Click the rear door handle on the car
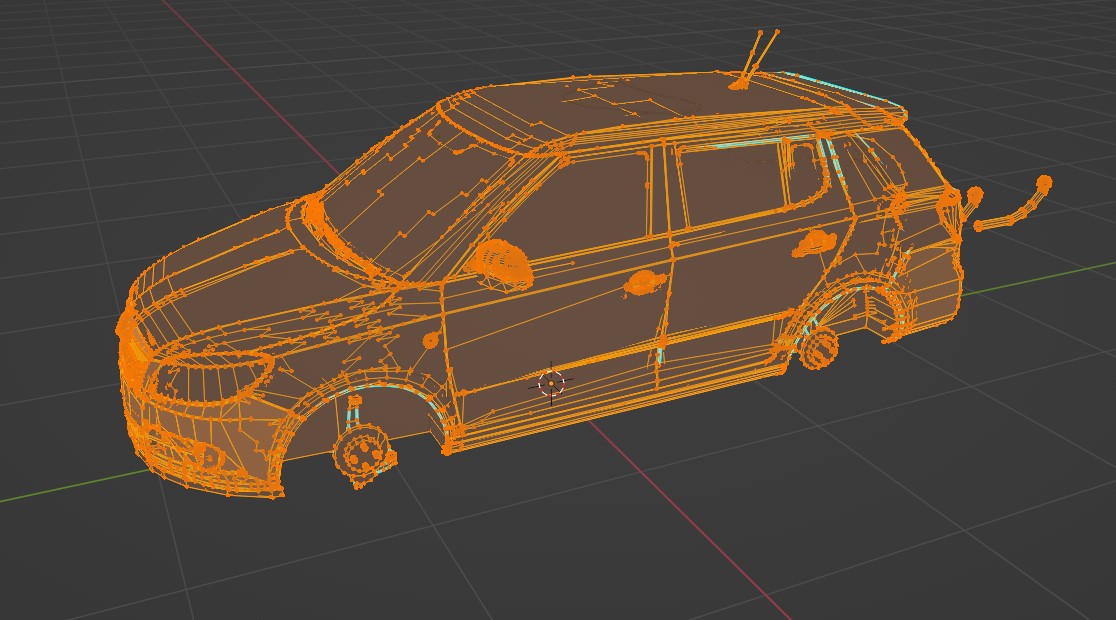The height and width of the screenshot is (620, 1116). 813,245
